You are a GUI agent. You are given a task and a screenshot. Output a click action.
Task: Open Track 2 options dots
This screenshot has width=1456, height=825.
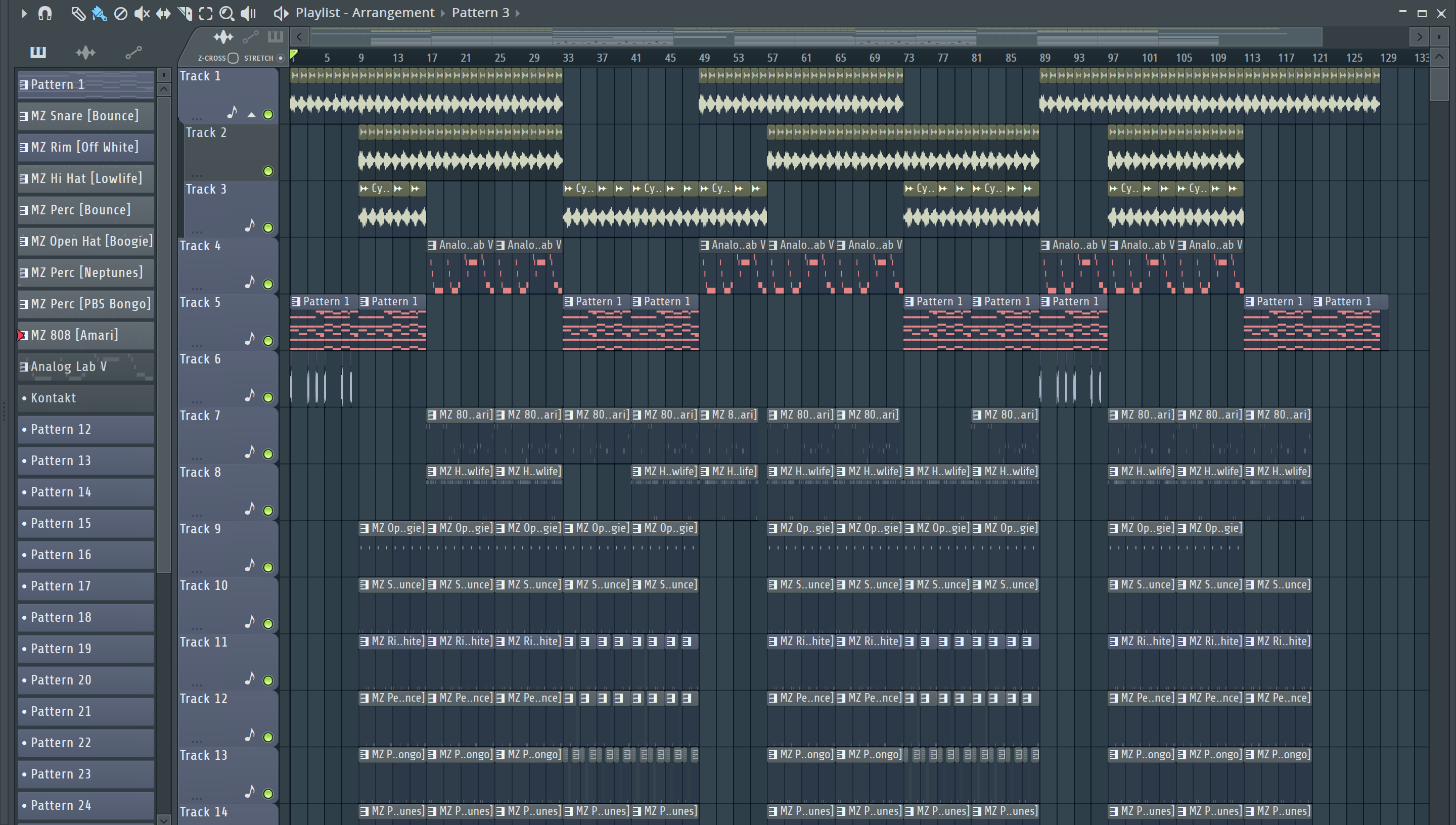[x=197, y=175]
